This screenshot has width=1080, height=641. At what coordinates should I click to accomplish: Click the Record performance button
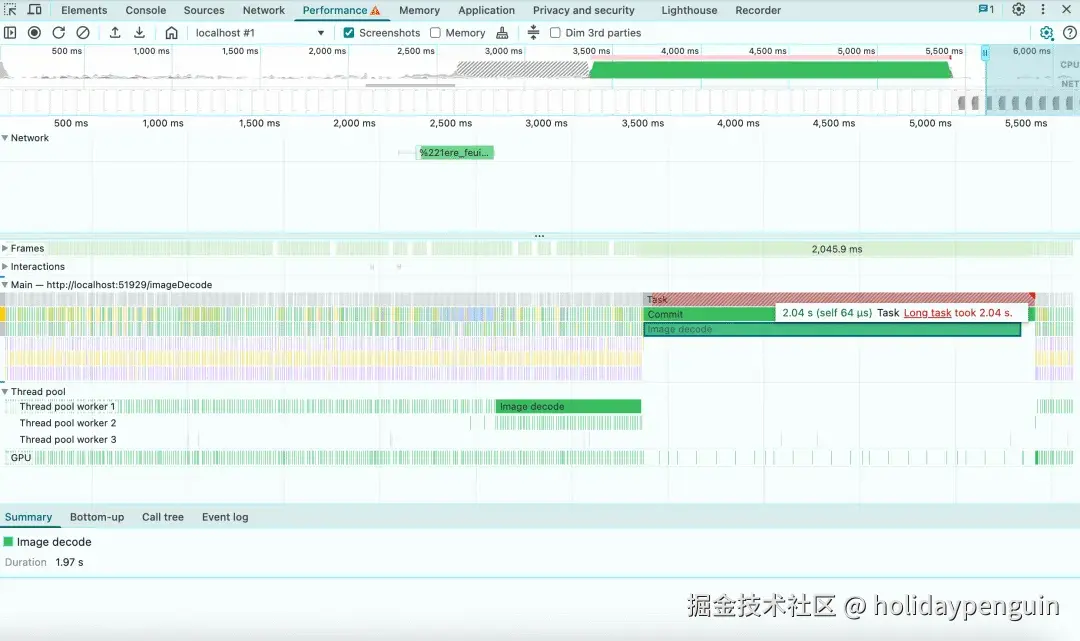[x=34, y=33]
